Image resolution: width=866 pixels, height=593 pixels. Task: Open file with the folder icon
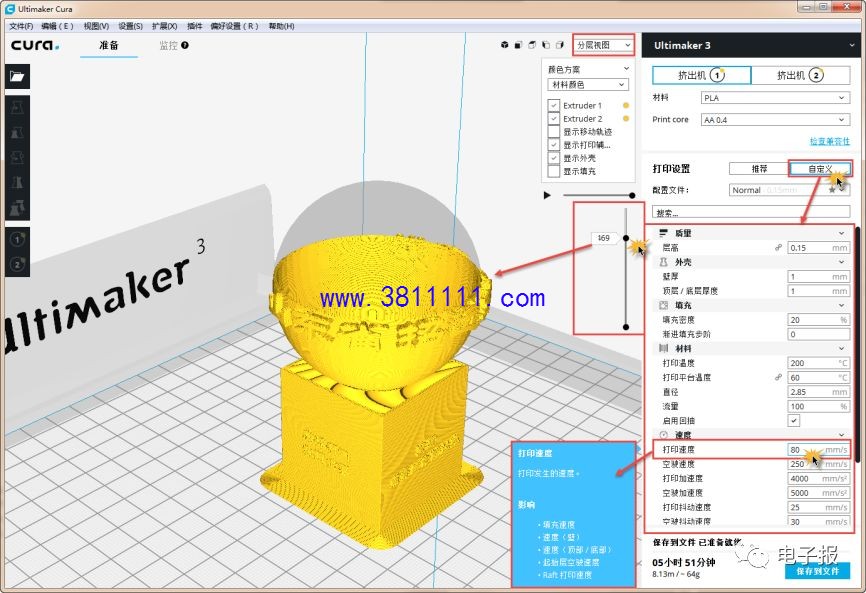point(17,76)
